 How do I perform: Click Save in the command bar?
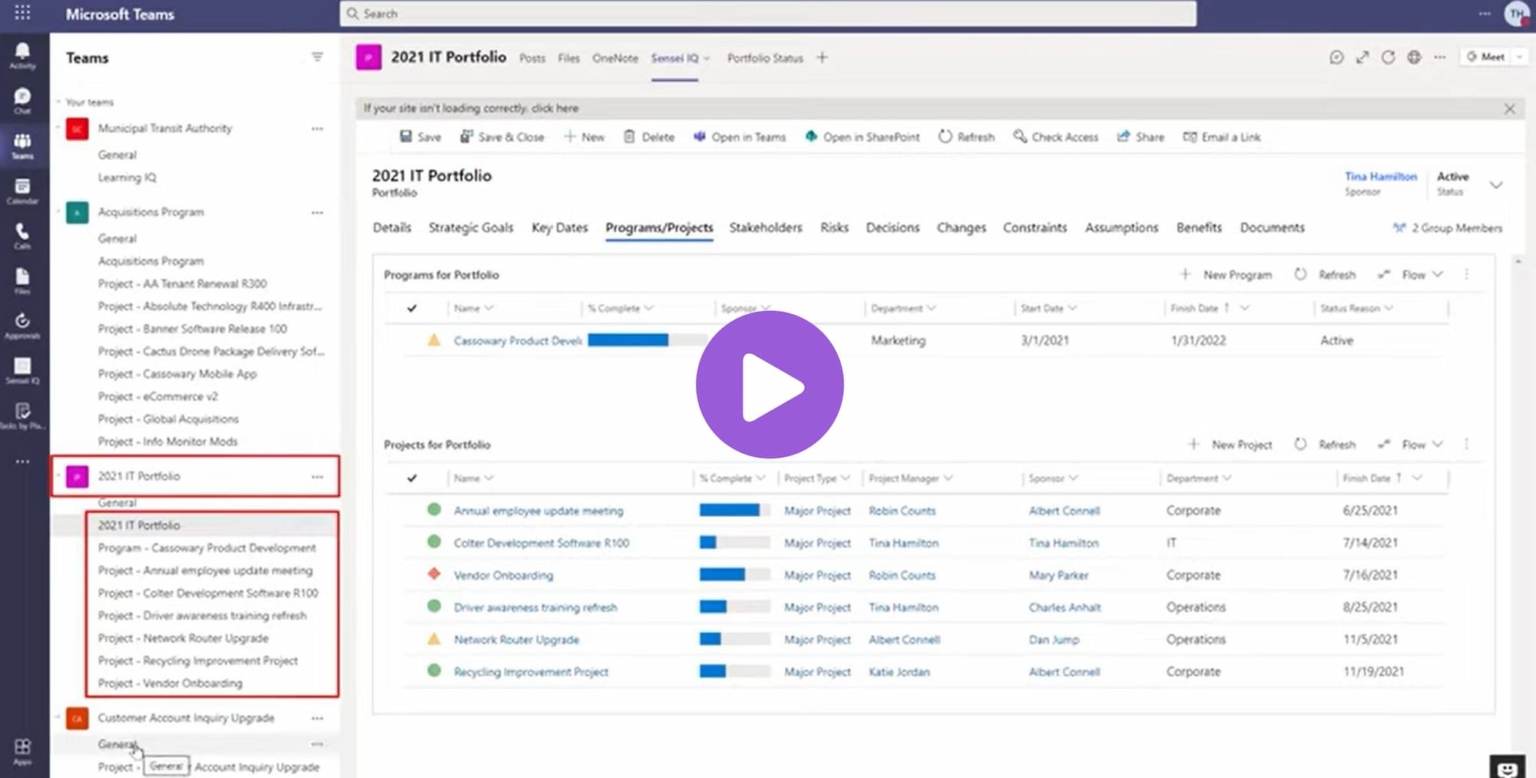420,137
